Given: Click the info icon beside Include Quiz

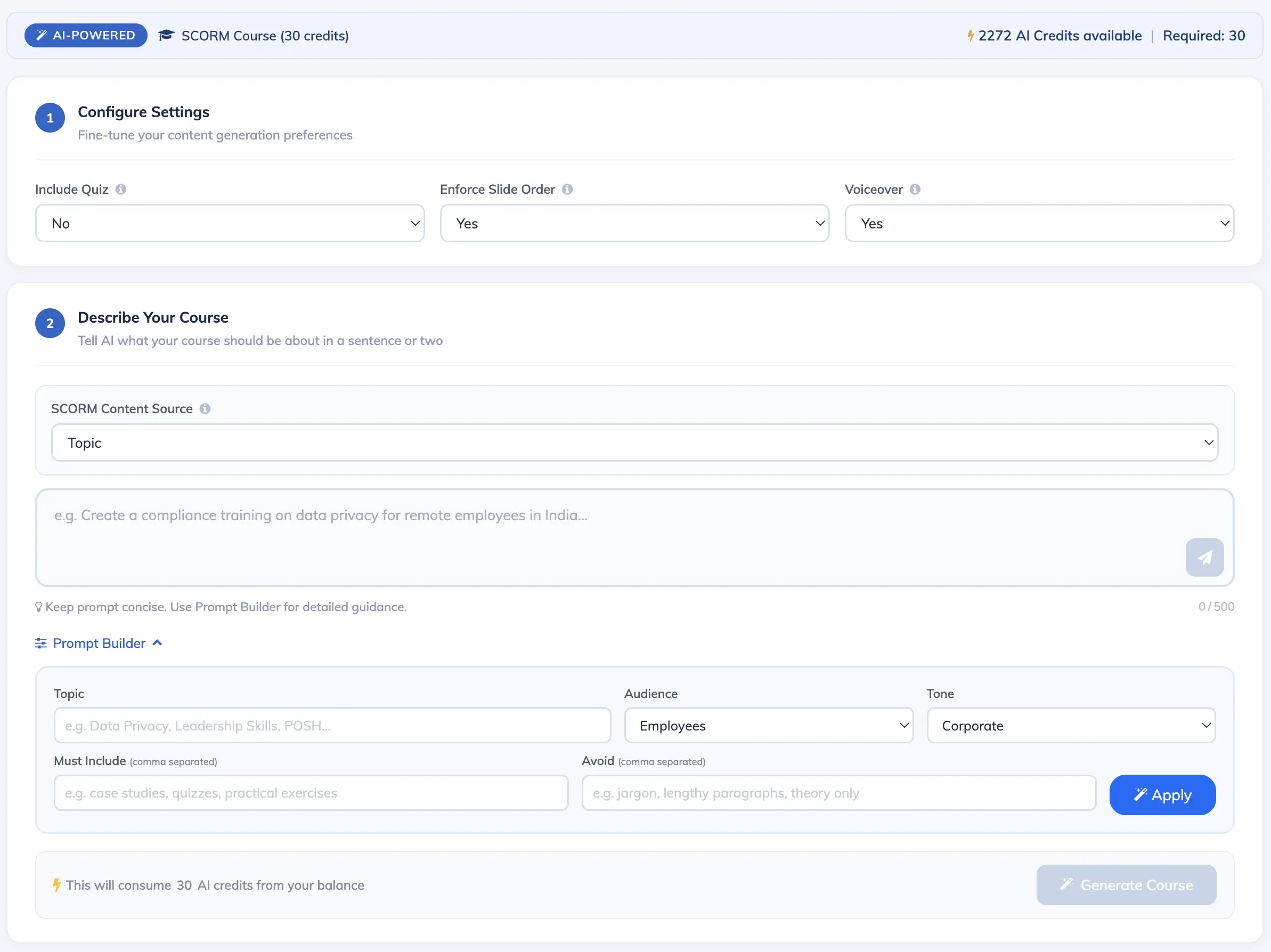Looking at the screenshot, I should coord(121,190).
